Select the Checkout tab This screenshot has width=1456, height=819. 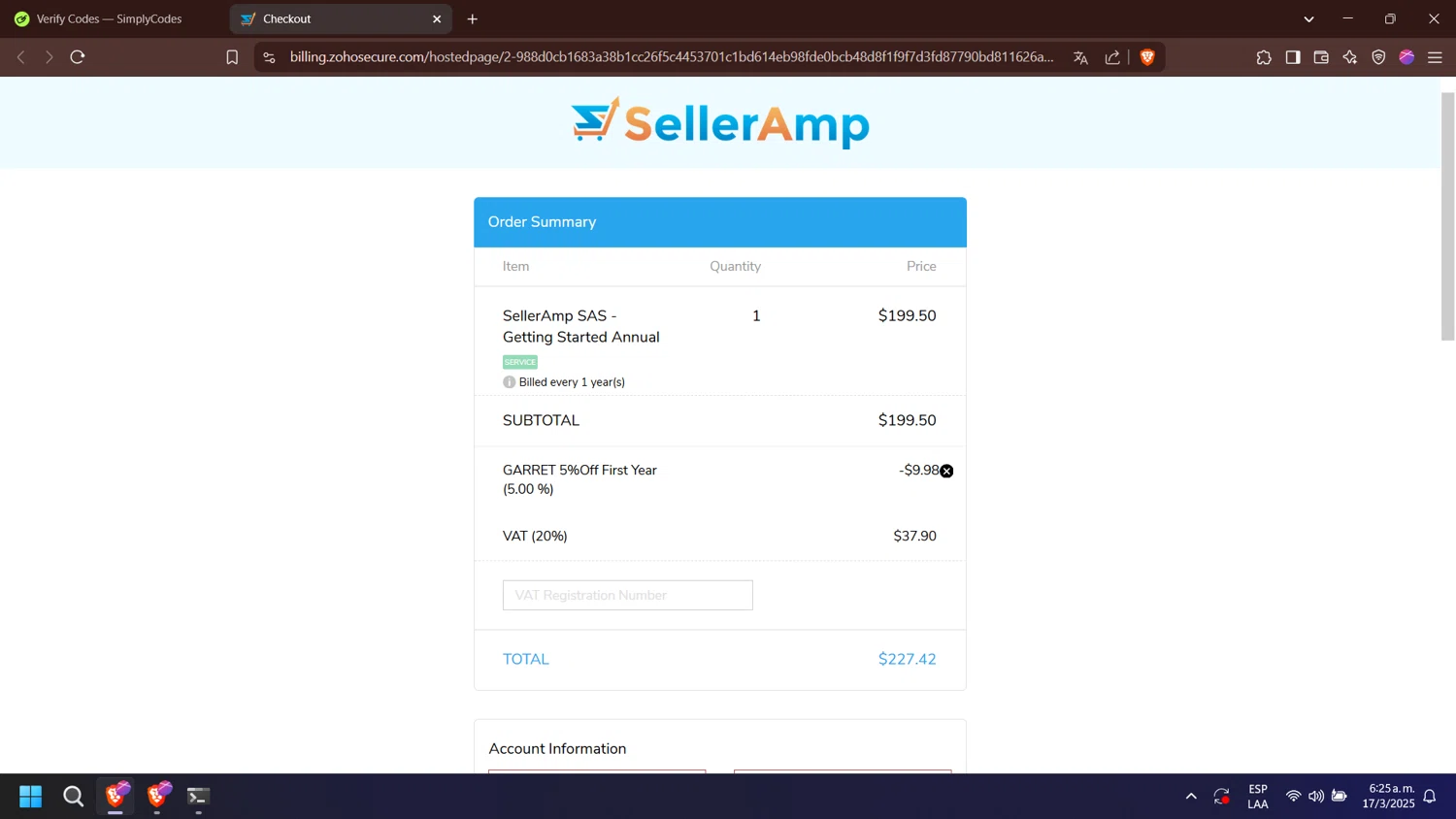pos(340,18)
